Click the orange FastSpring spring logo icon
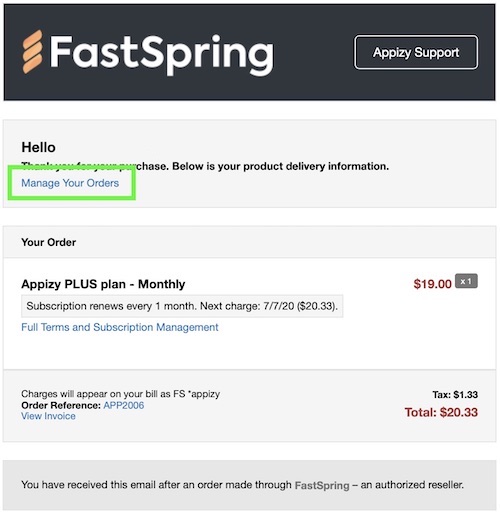Screen dimensions: 500x514 tap(33, 52)
